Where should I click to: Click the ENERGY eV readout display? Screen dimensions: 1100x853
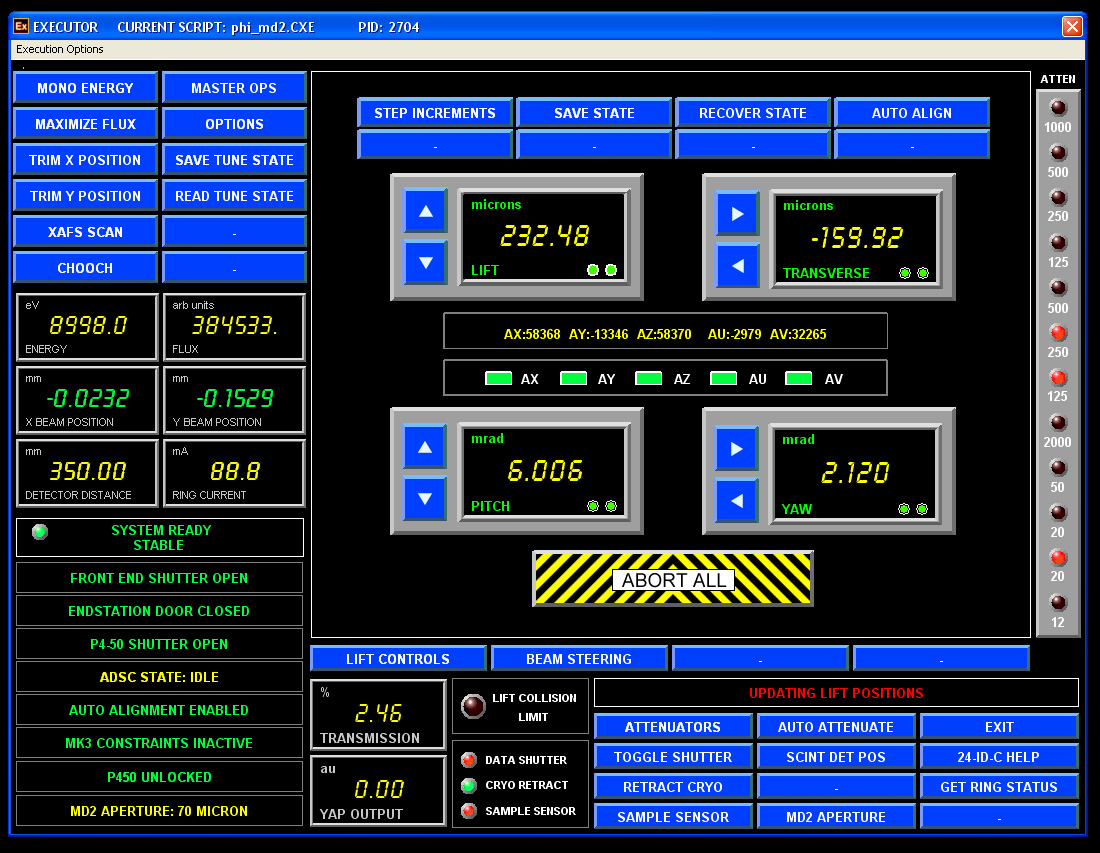click(88, 326)
